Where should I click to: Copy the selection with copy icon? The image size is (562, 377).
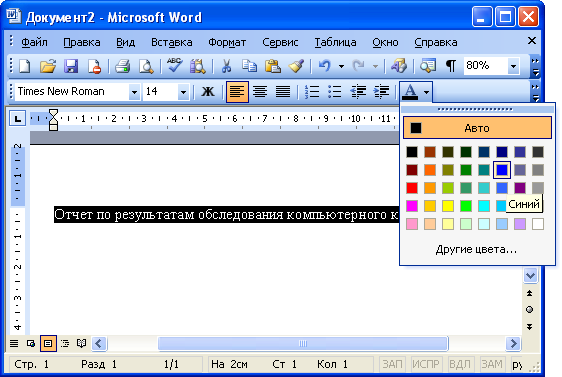pos(249,66)
